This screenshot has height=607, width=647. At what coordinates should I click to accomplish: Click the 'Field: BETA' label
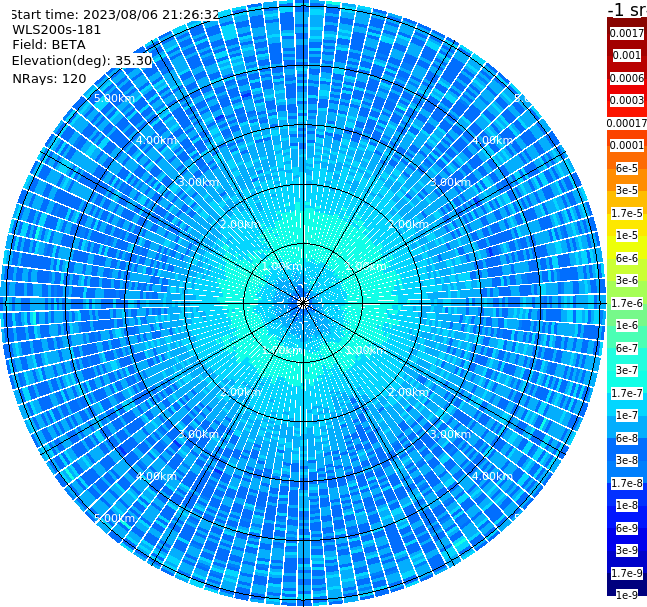tap(49, 45)
